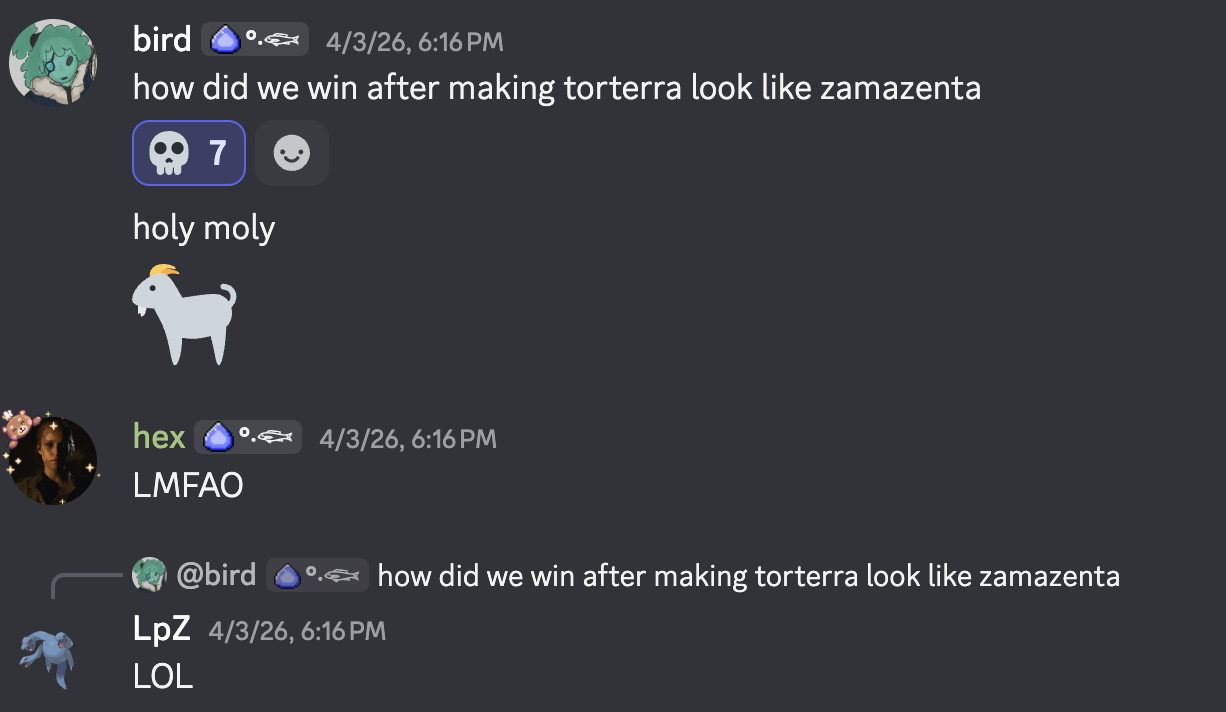Image resolution: width=1226 pixels, height=712 pixels.
Task: Click the goat emoji in bird's message
Action: [185, 314]
